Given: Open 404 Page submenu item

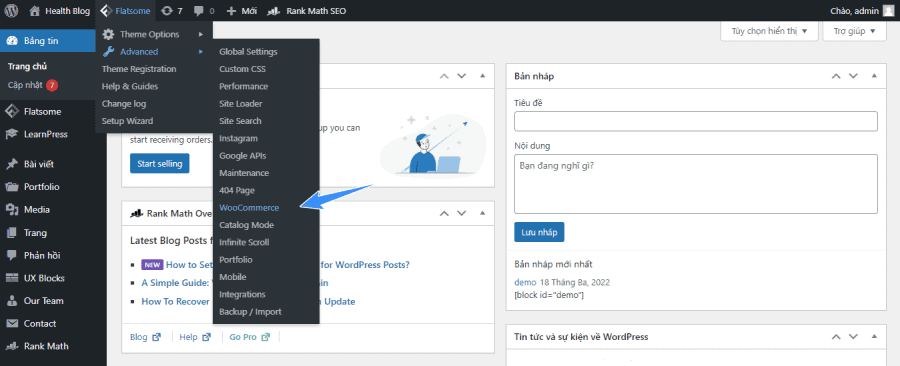Looking at the screenshot, I should (x=236, y=190).
